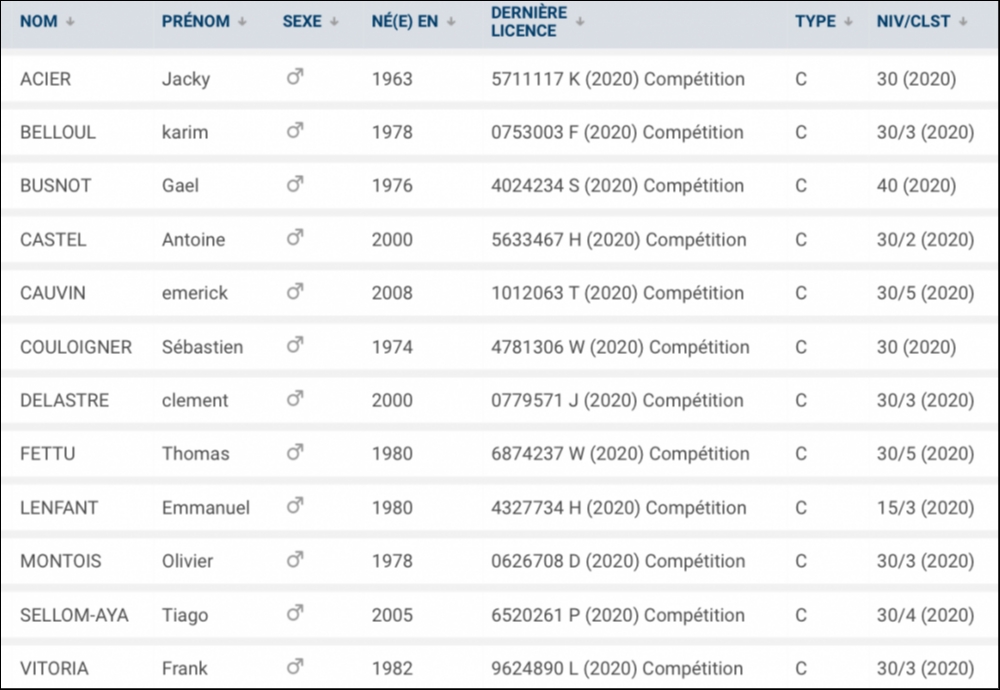1000x690 pixels.
Task: Sort by DERNIÈRE LICENCE column arrow
Action: click(580, 22)
